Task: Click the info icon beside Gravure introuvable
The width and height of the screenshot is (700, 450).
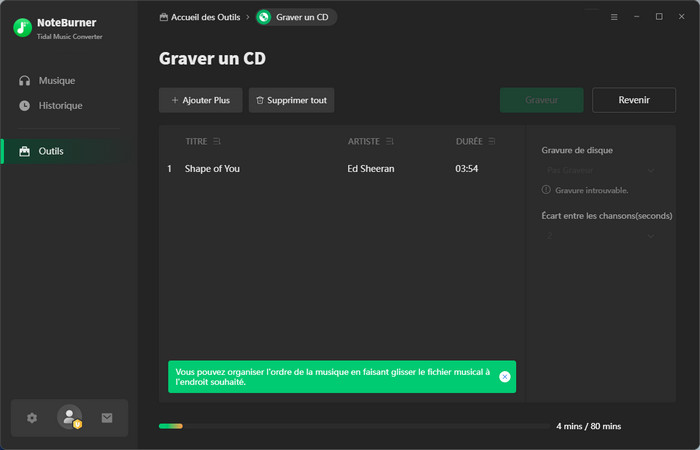Action: pyautogui.click(x=546, y=190)
